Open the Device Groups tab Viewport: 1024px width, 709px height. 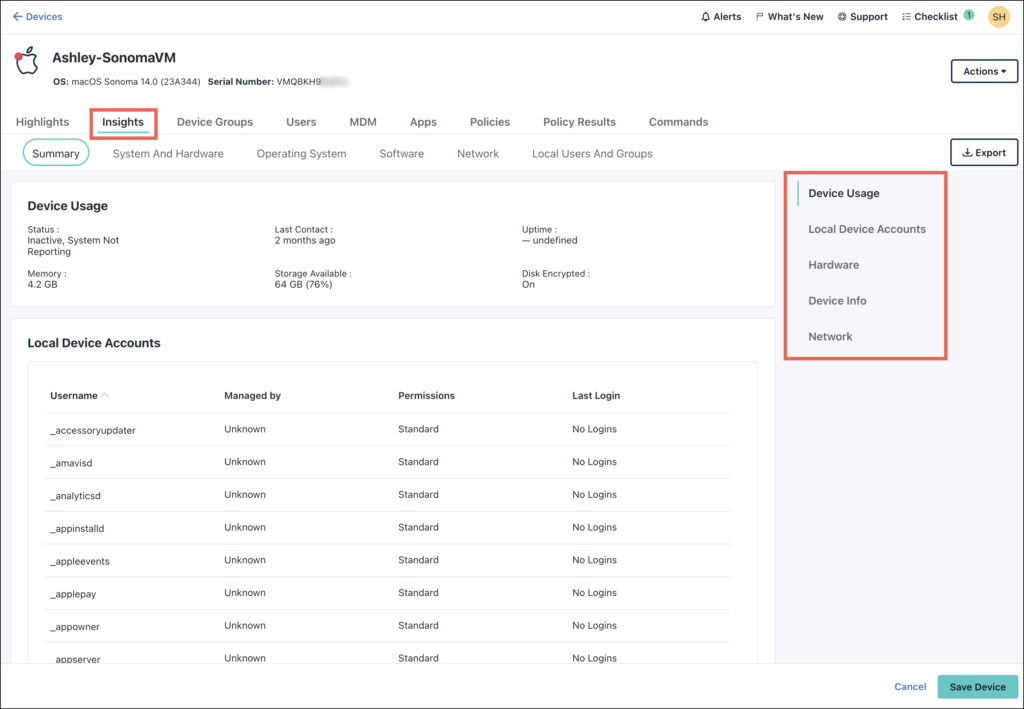pos(215,122)
